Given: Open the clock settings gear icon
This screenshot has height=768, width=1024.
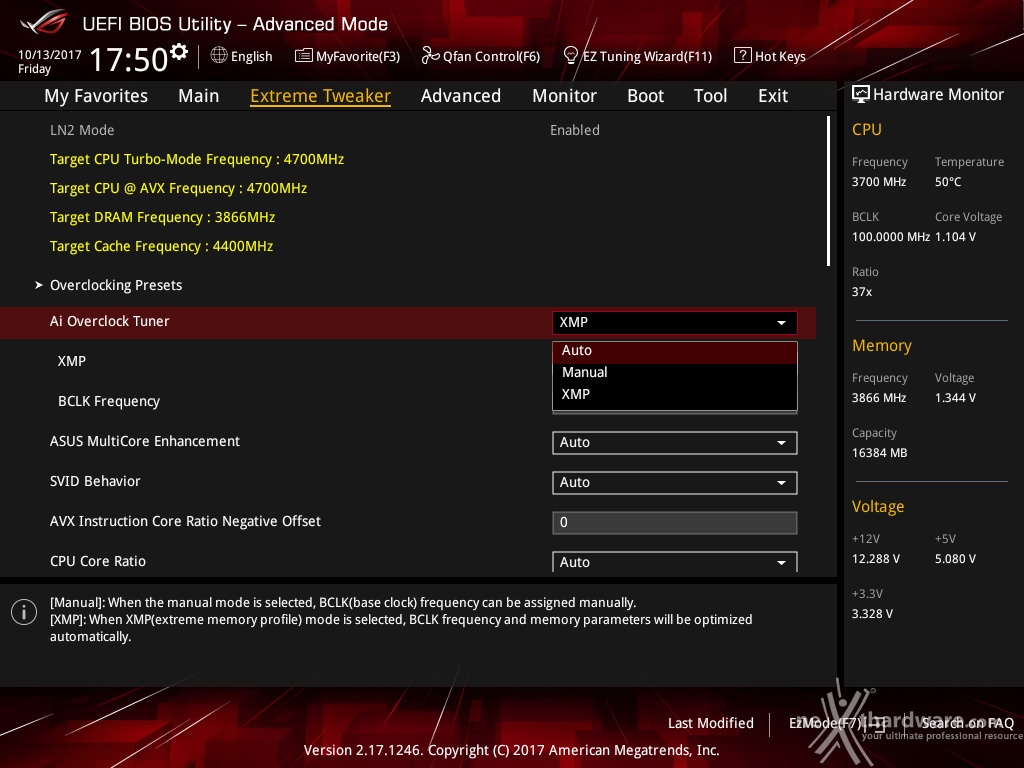Looking at the screenshot, I should click(x=179, y=51).
